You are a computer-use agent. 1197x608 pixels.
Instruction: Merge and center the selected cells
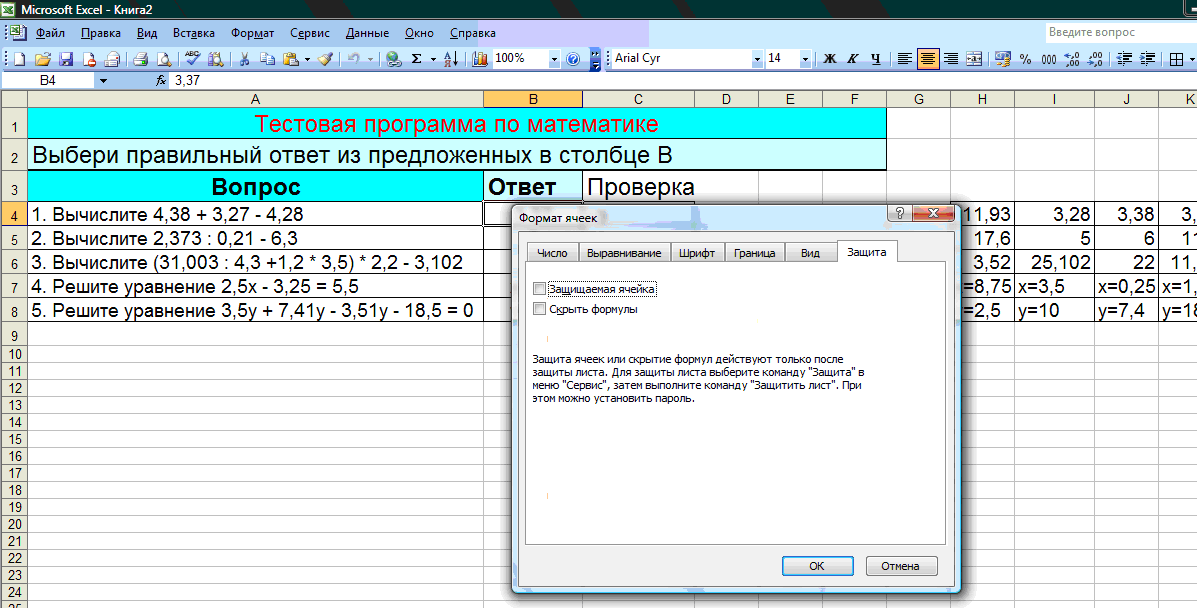(x=974, y=59)
